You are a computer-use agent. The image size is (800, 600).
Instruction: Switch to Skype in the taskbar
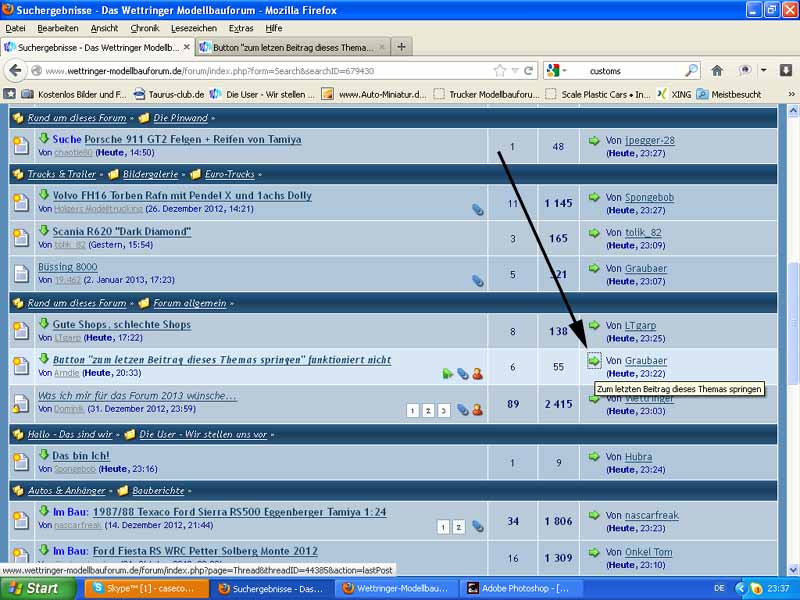click(146, 588)
